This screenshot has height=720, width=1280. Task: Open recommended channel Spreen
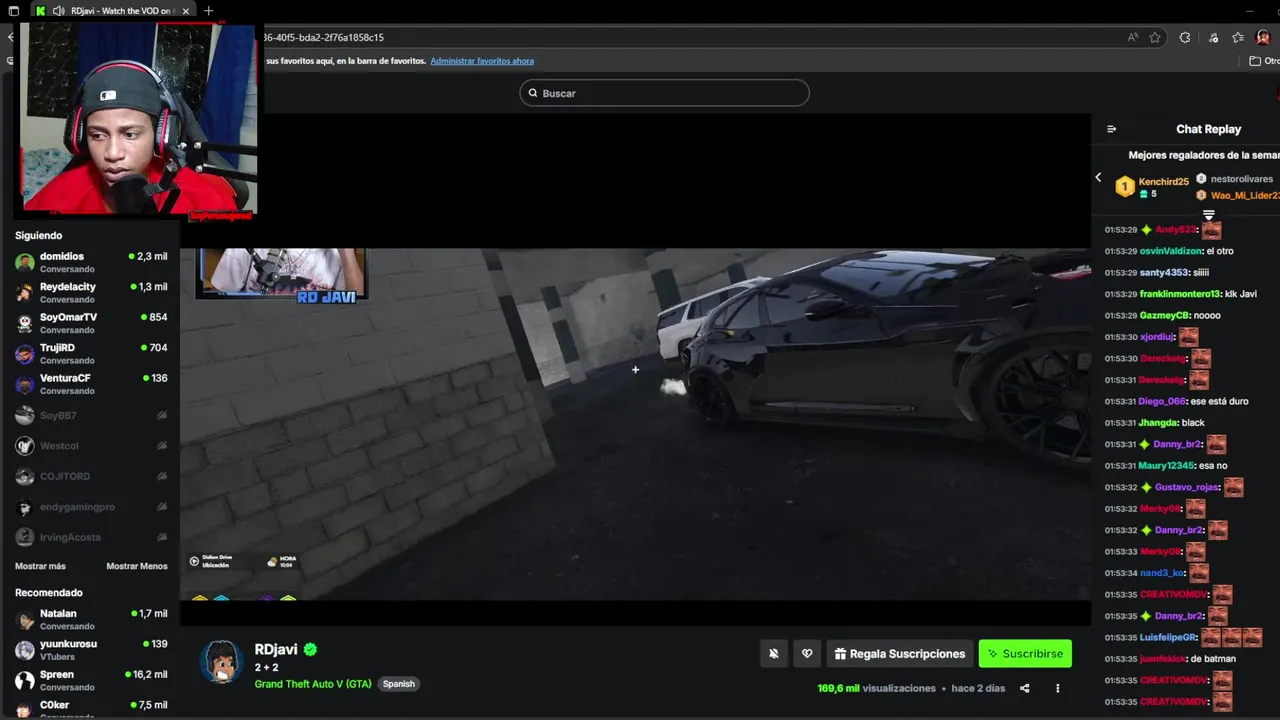90,680
